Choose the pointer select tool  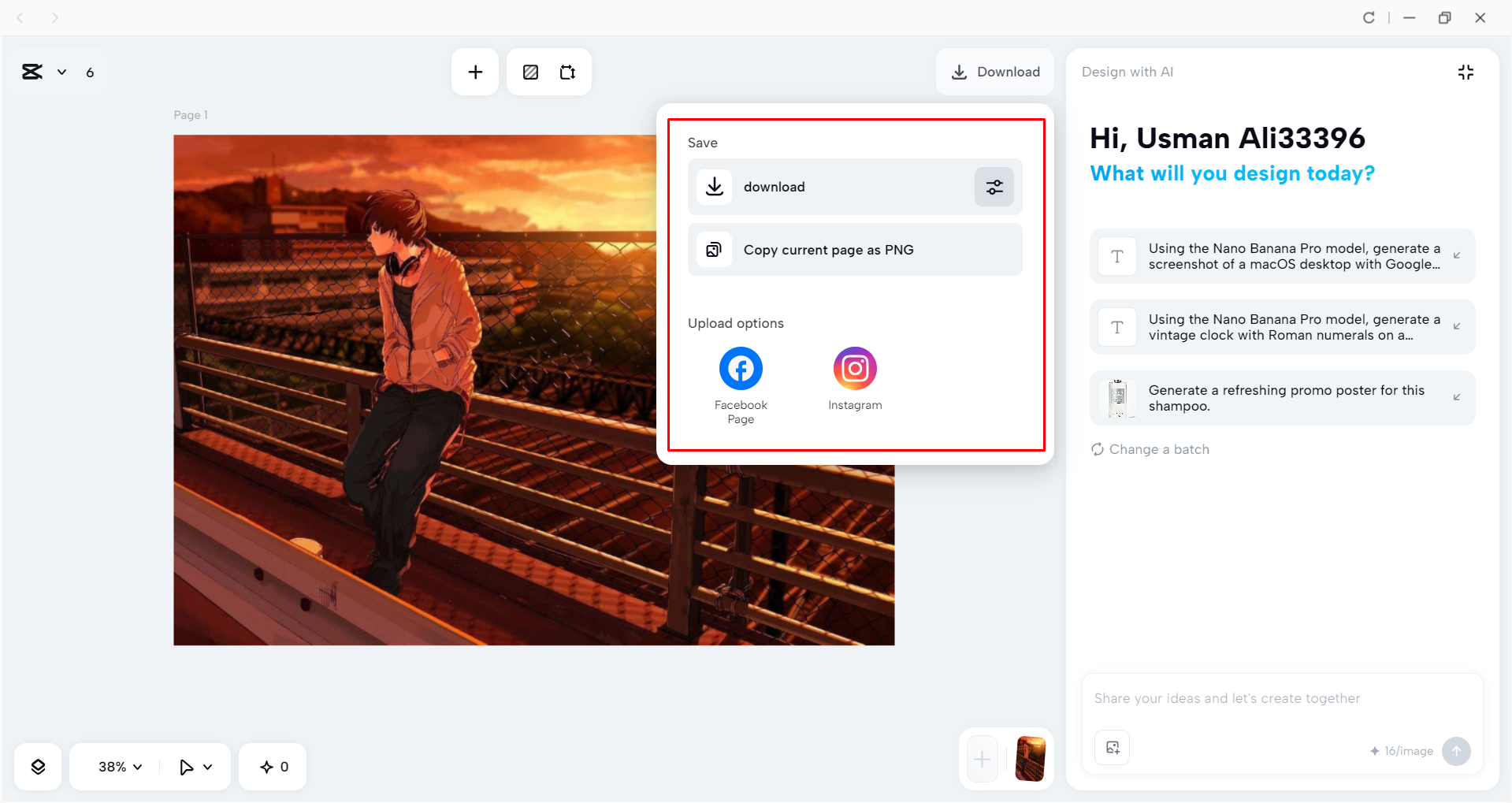(186, 767)
